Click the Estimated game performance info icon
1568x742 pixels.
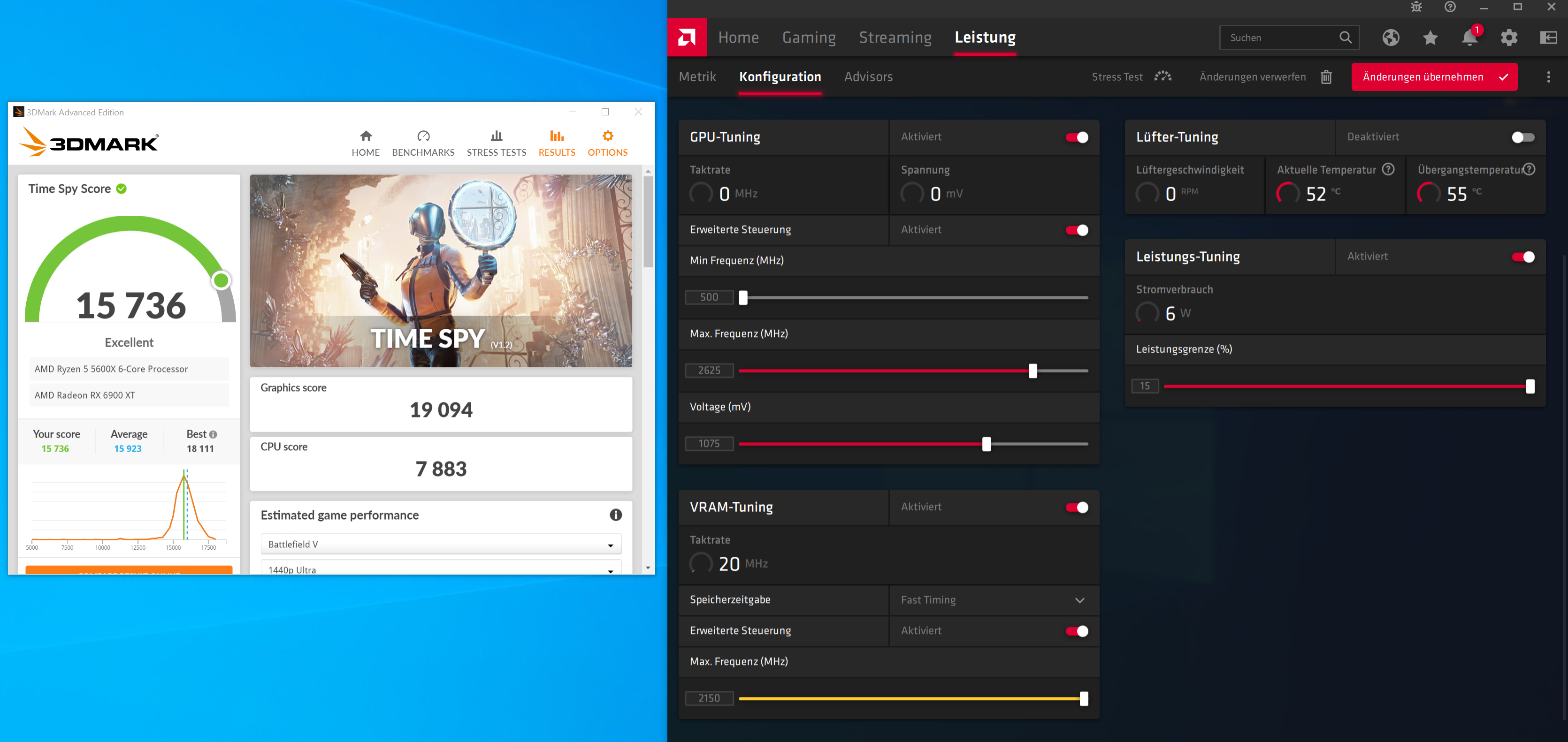pos(615,515)
